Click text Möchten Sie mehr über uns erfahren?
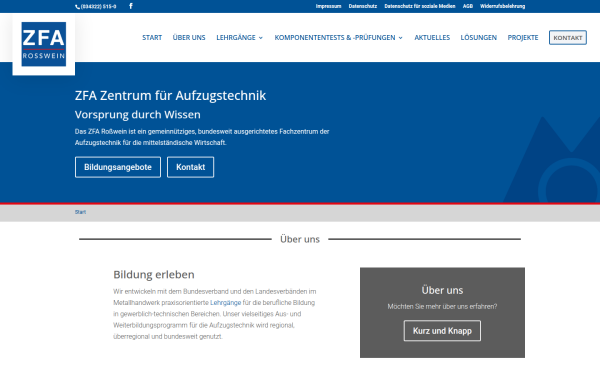The width and height of the screenshot is (600, 375). [x=442, y=307]
